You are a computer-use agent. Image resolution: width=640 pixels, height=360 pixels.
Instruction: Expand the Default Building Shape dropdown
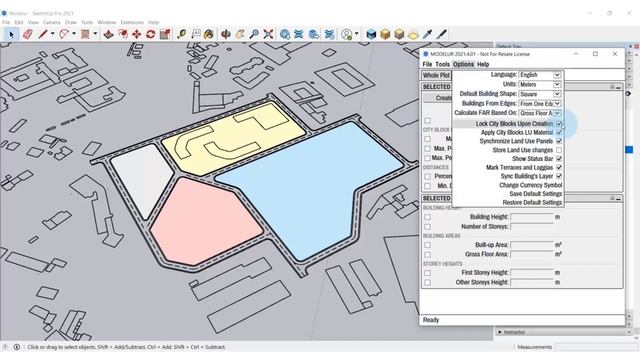(x=540, y=94)
